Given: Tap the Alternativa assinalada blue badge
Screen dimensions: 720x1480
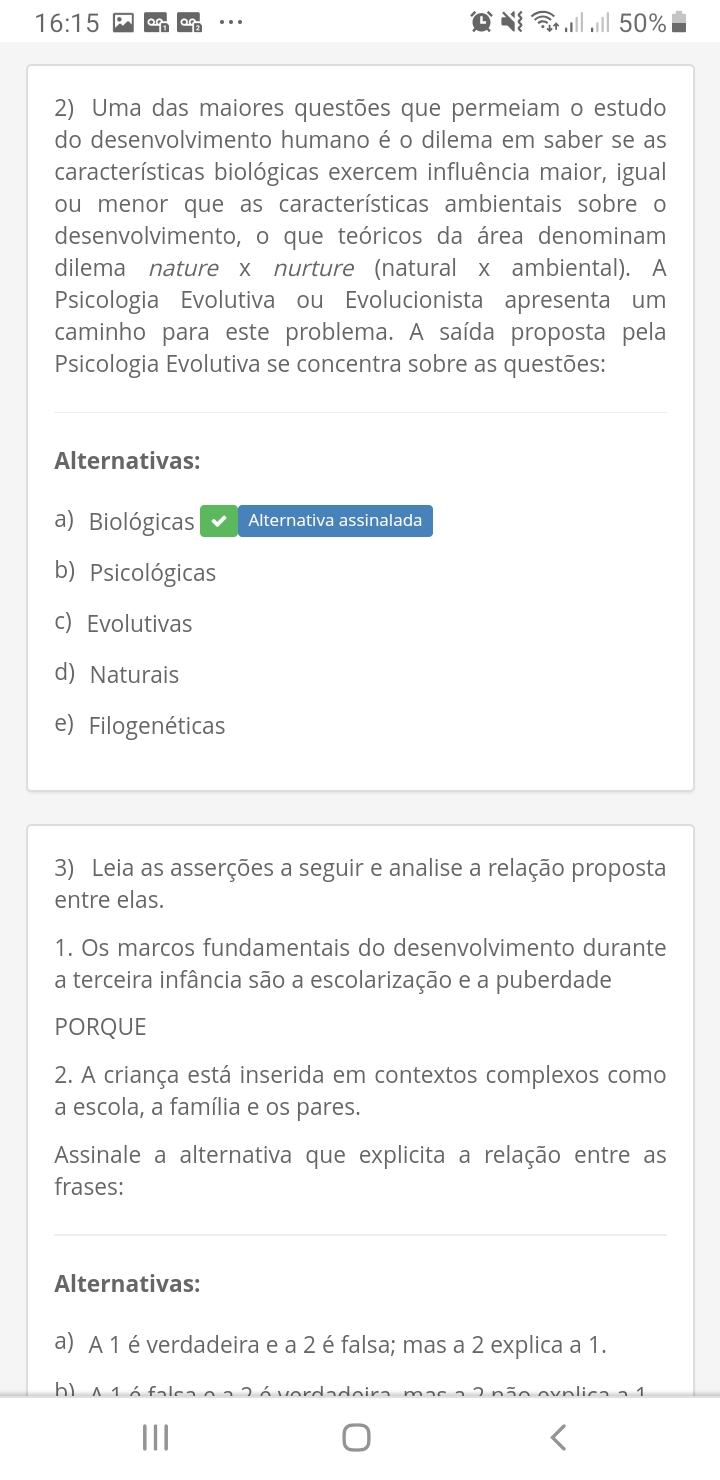Looking at the screenshot, I should (x=335, y=521).
